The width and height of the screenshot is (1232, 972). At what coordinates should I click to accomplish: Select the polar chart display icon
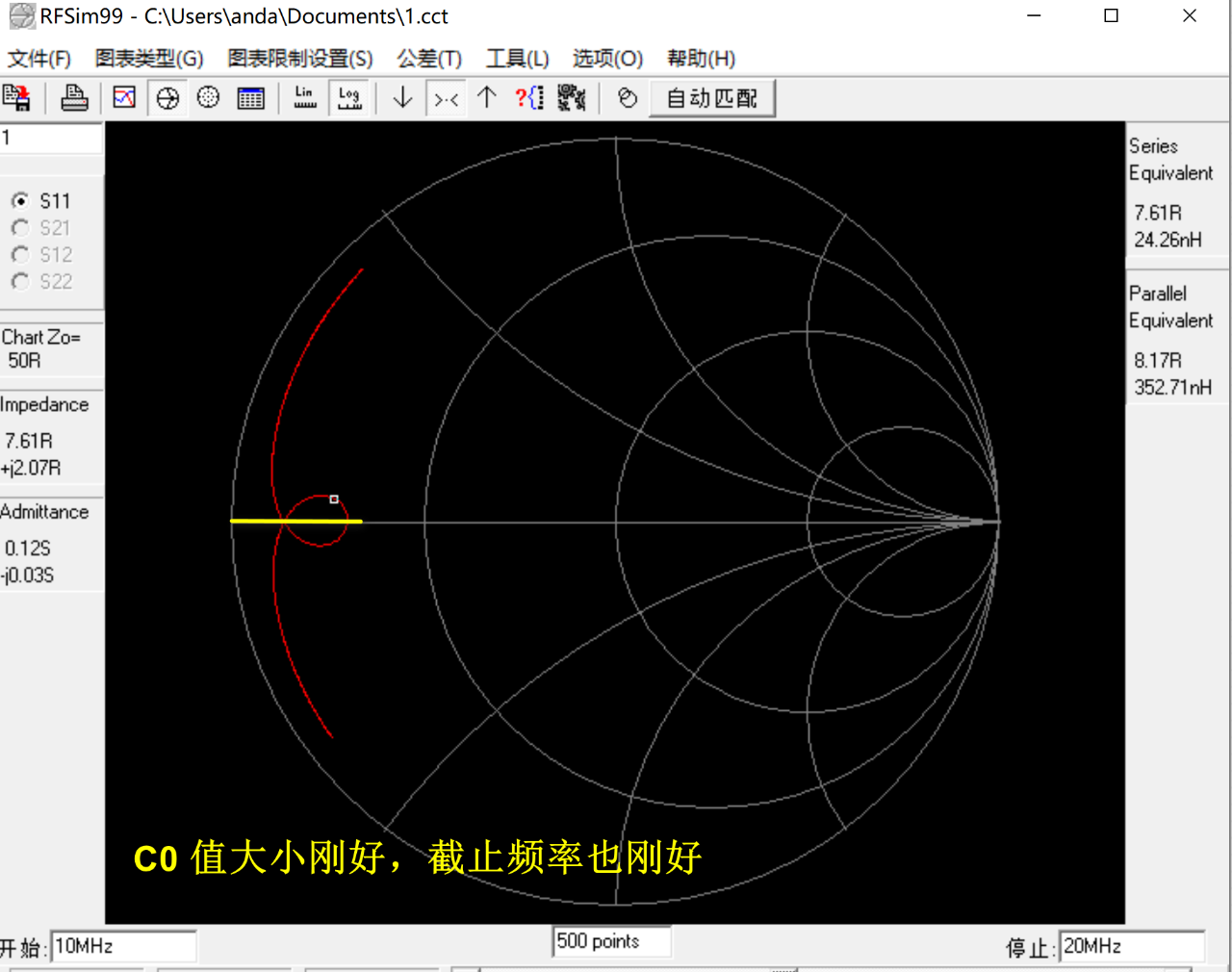tap(208, 98)
